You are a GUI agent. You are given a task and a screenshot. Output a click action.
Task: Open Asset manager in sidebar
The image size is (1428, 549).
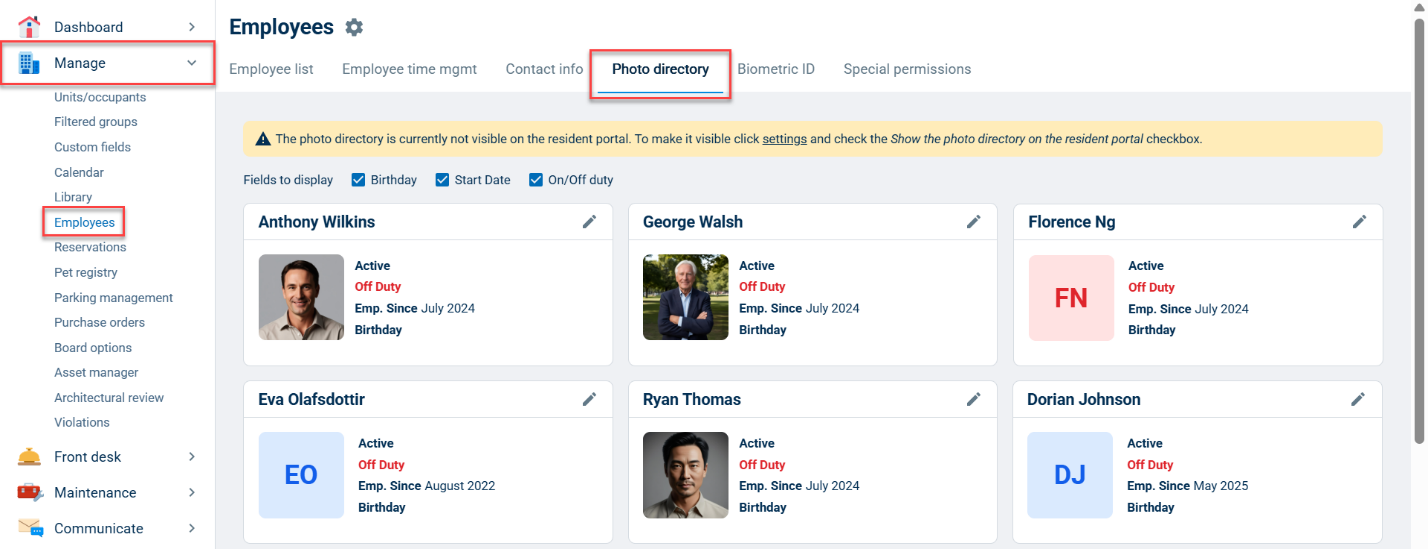[96, 372]
